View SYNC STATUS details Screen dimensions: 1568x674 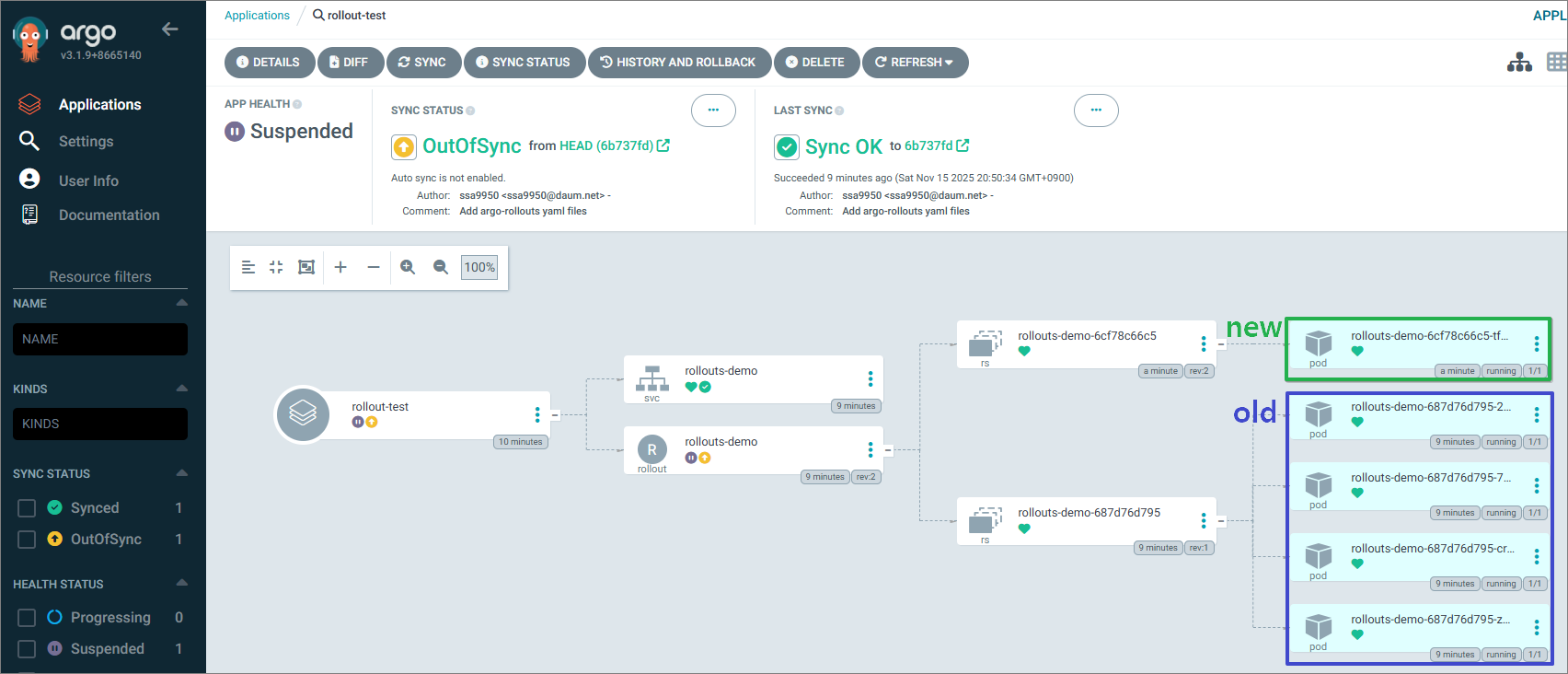524,63
